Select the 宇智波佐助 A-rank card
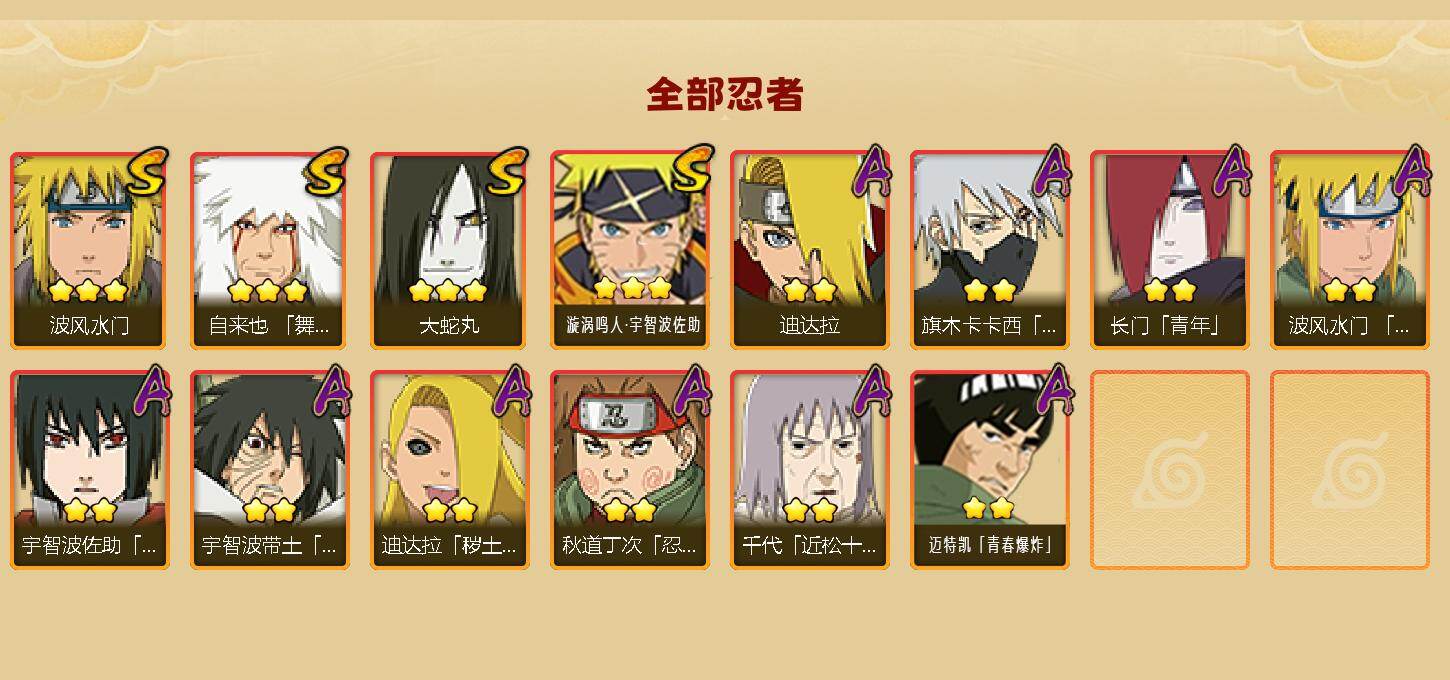The height and width of the screenshot is (680, 1450). click(89, 470)
